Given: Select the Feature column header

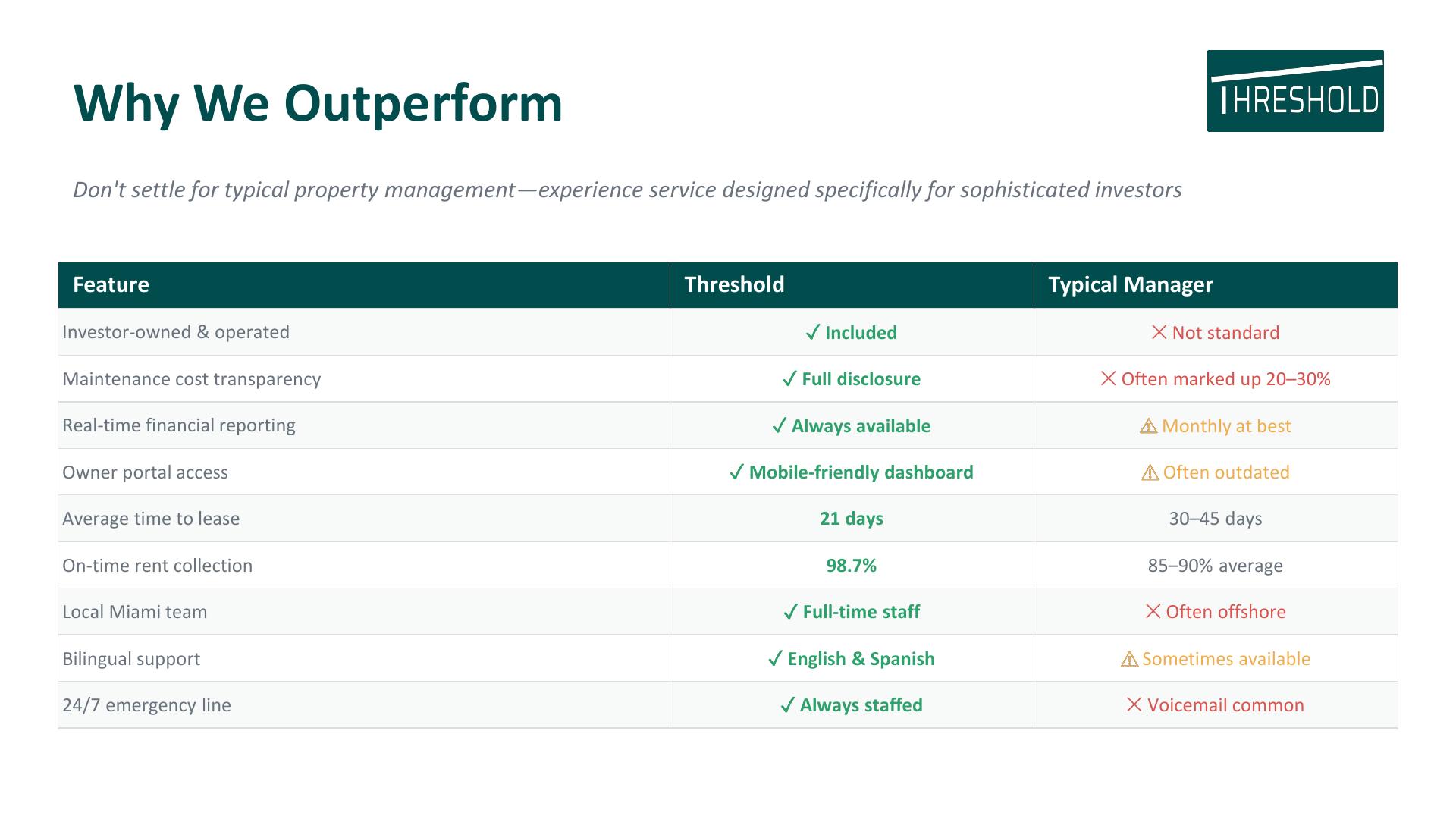Looking at the screenshot, I should click(364, 285).
